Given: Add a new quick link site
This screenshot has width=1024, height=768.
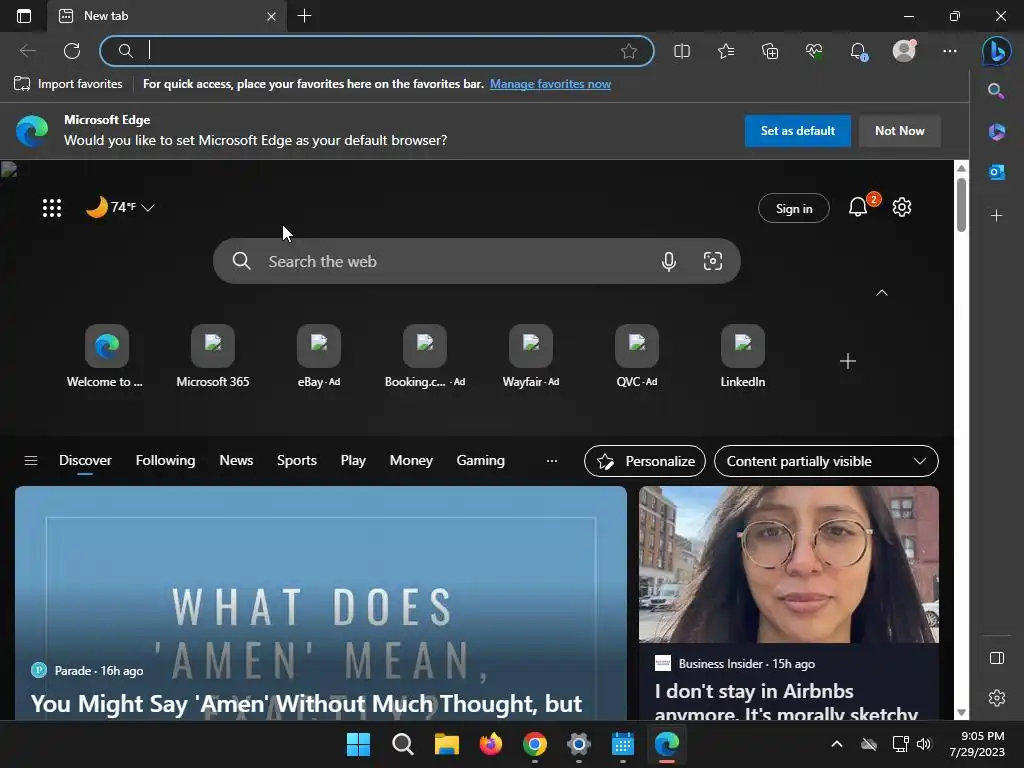Looking at the screenshot, I should (x=848, y=361).
